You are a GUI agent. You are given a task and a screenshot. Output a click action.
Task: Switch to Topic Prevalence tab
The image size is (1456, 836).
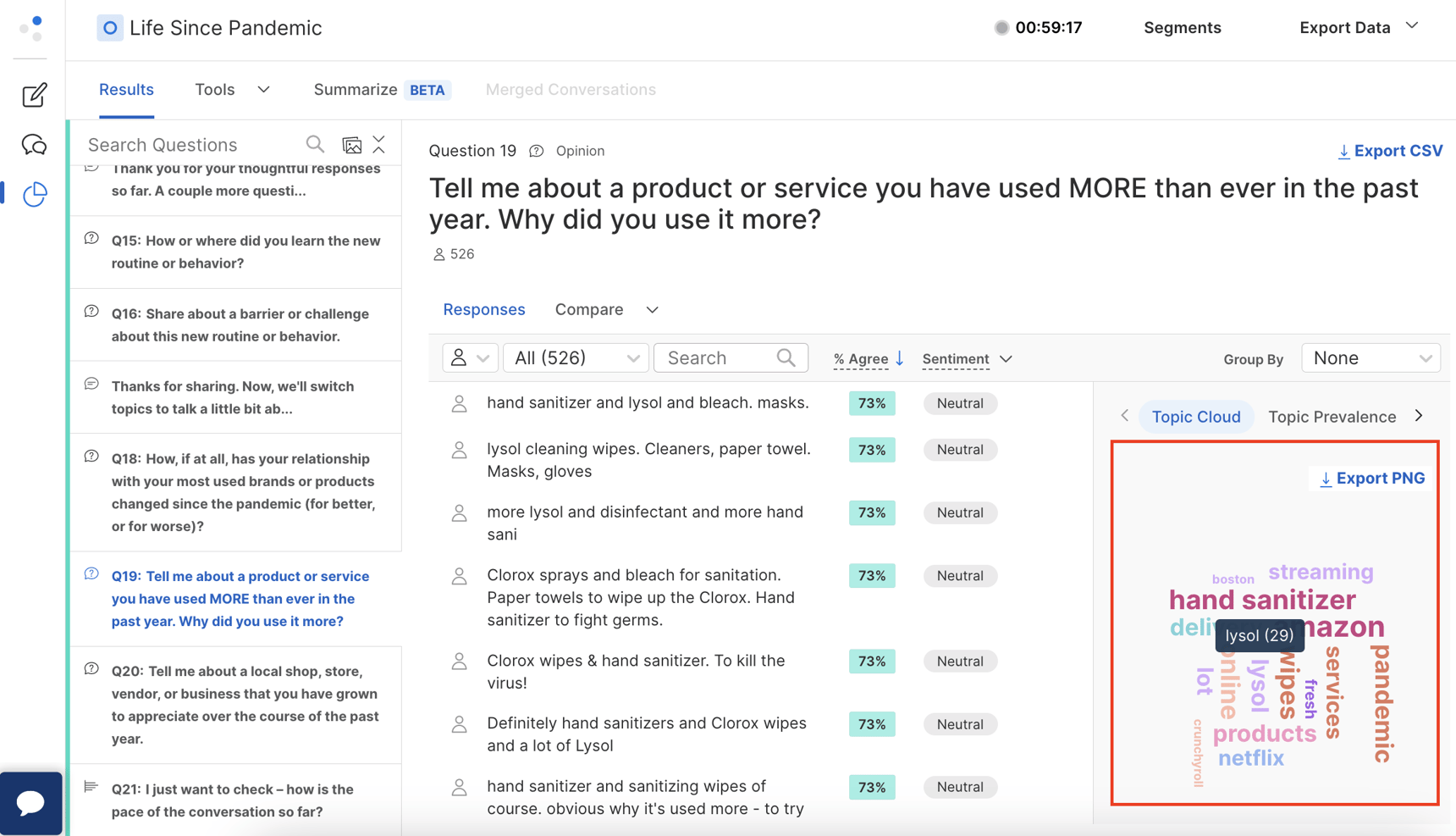coord(1332,417)
